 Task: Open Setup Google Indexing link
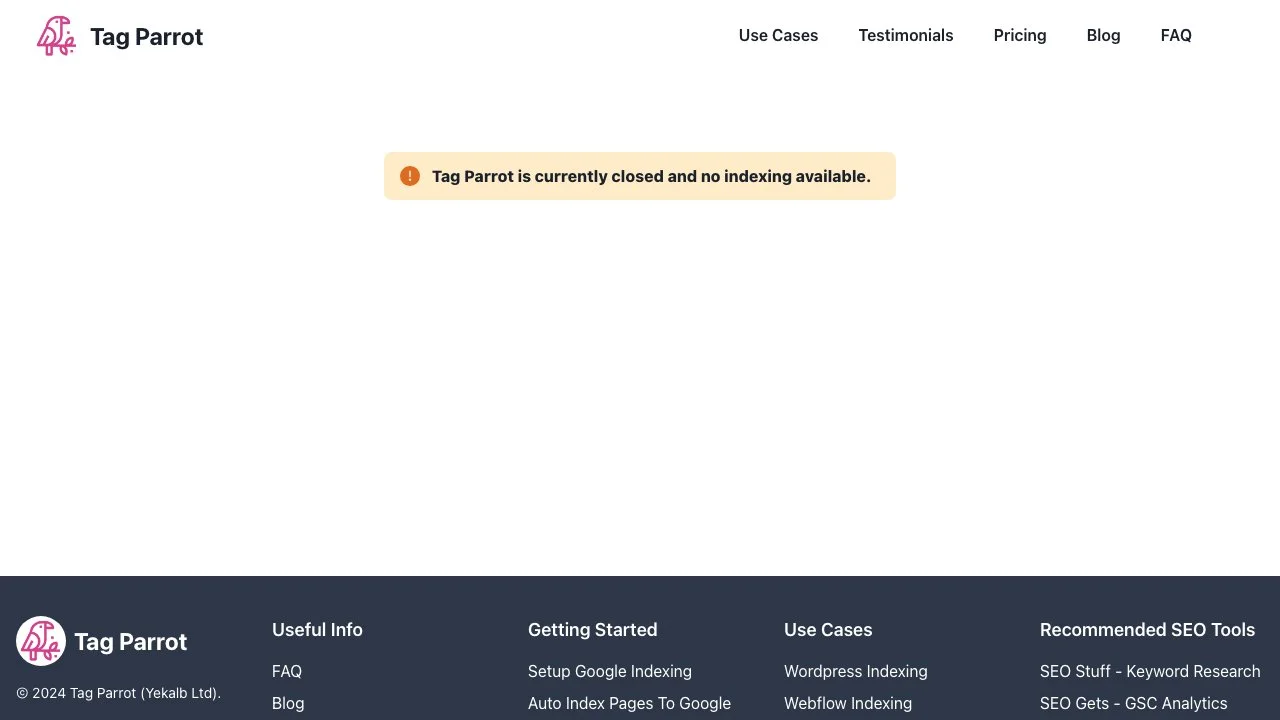[610, 671]
